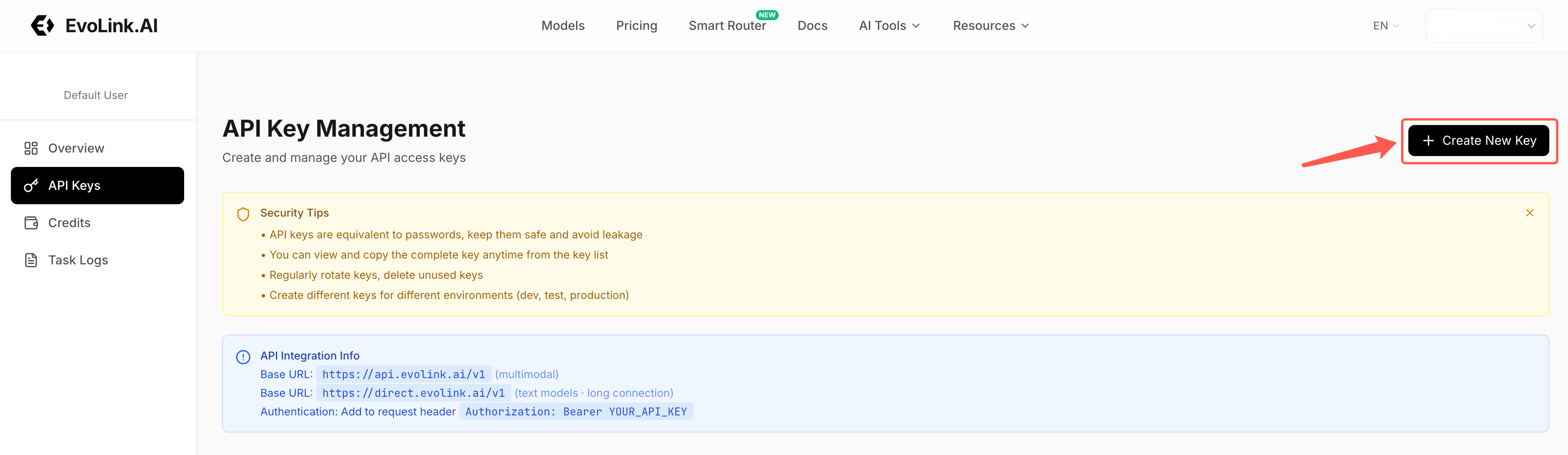The image size is (1568, 455).
Task: Select Overview in the sidebar
Action: tap(98, 148)
